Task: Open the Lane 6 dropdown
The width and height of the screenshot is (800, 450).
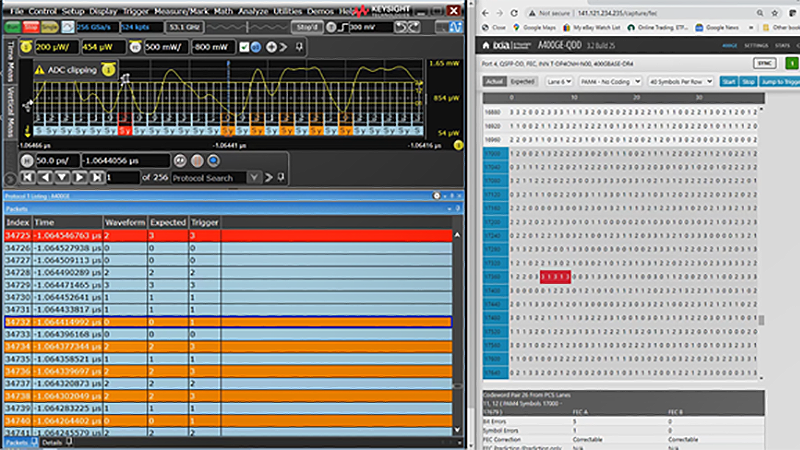Action: pos(559,80)
